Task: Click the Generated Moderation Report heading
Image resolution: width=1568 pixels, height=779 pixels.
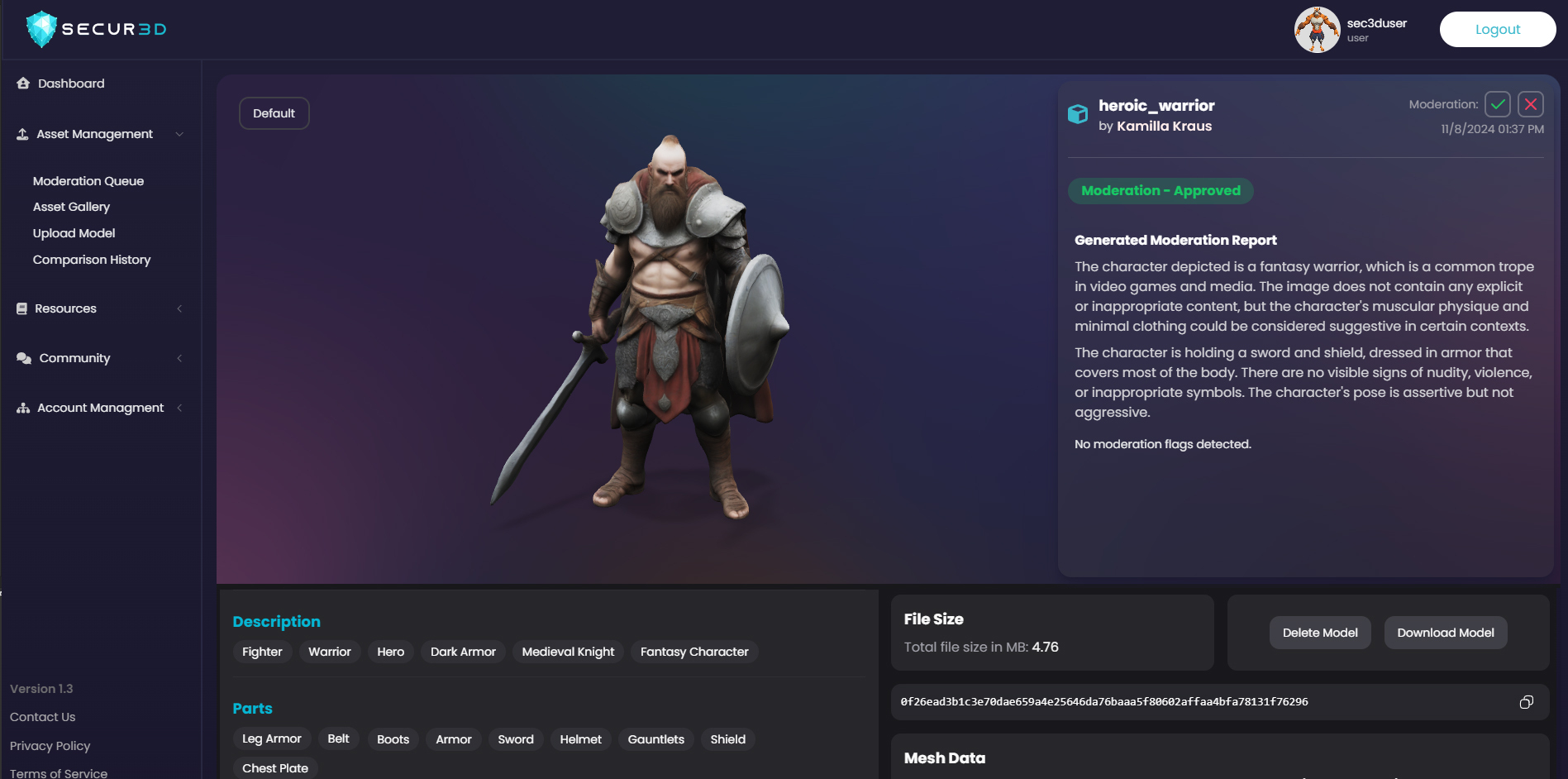Action: click(x=1175, y=241)
